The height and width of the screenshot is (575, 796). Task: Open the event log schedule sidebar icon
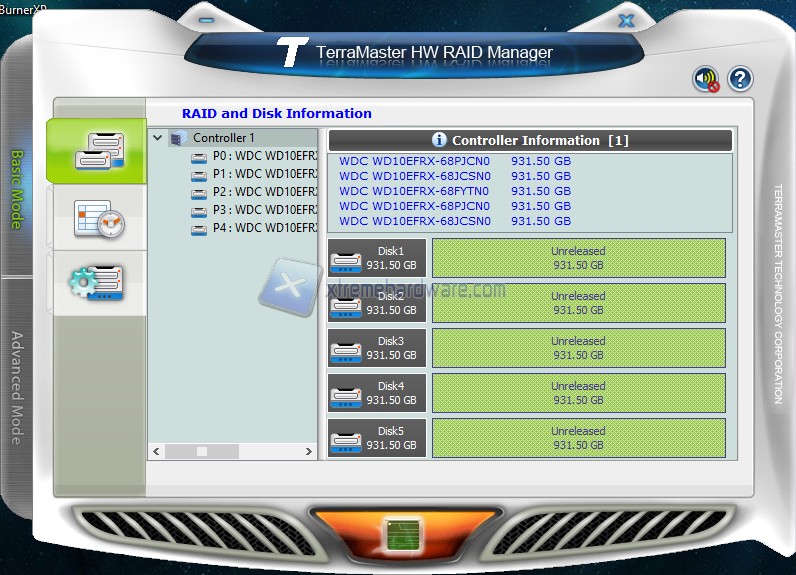pos(97,217)
